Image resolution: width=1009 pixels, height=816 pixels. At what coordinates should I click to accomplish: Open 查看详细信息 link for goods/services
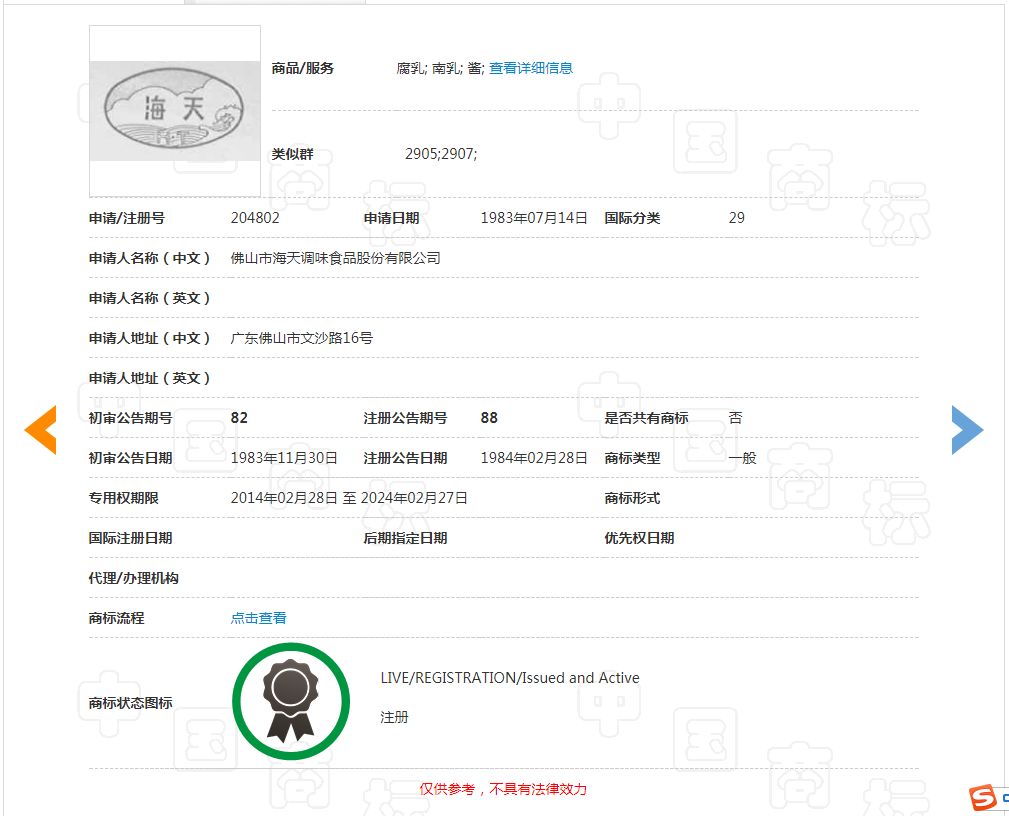coord(531,68)
